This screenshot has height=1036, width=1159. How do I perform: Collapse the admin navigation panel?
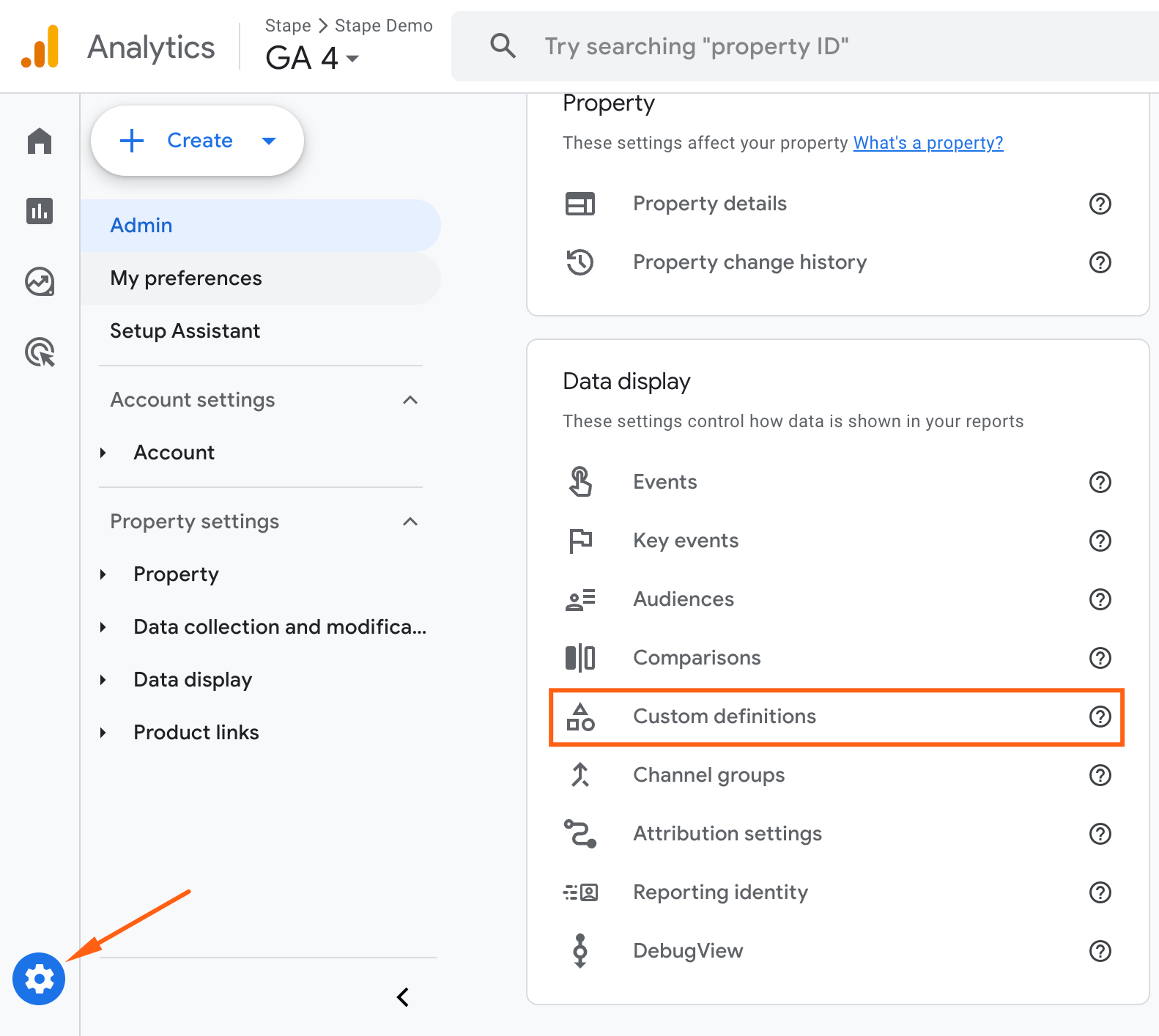tap(403, 996)
